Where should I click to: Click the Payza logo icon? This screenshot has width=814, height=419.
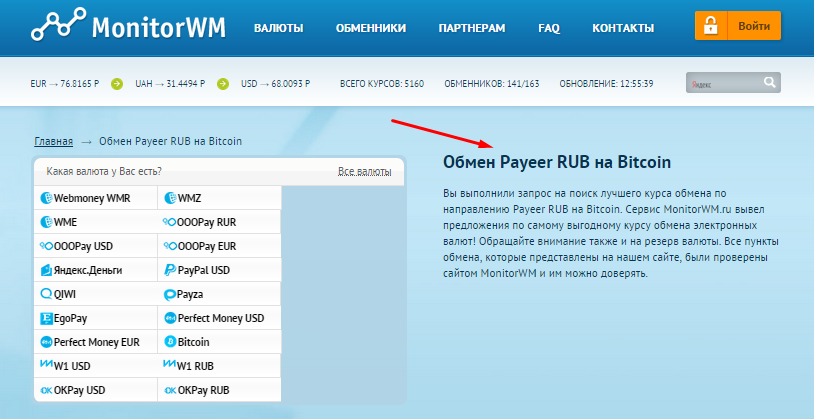(x=170, y=295)
